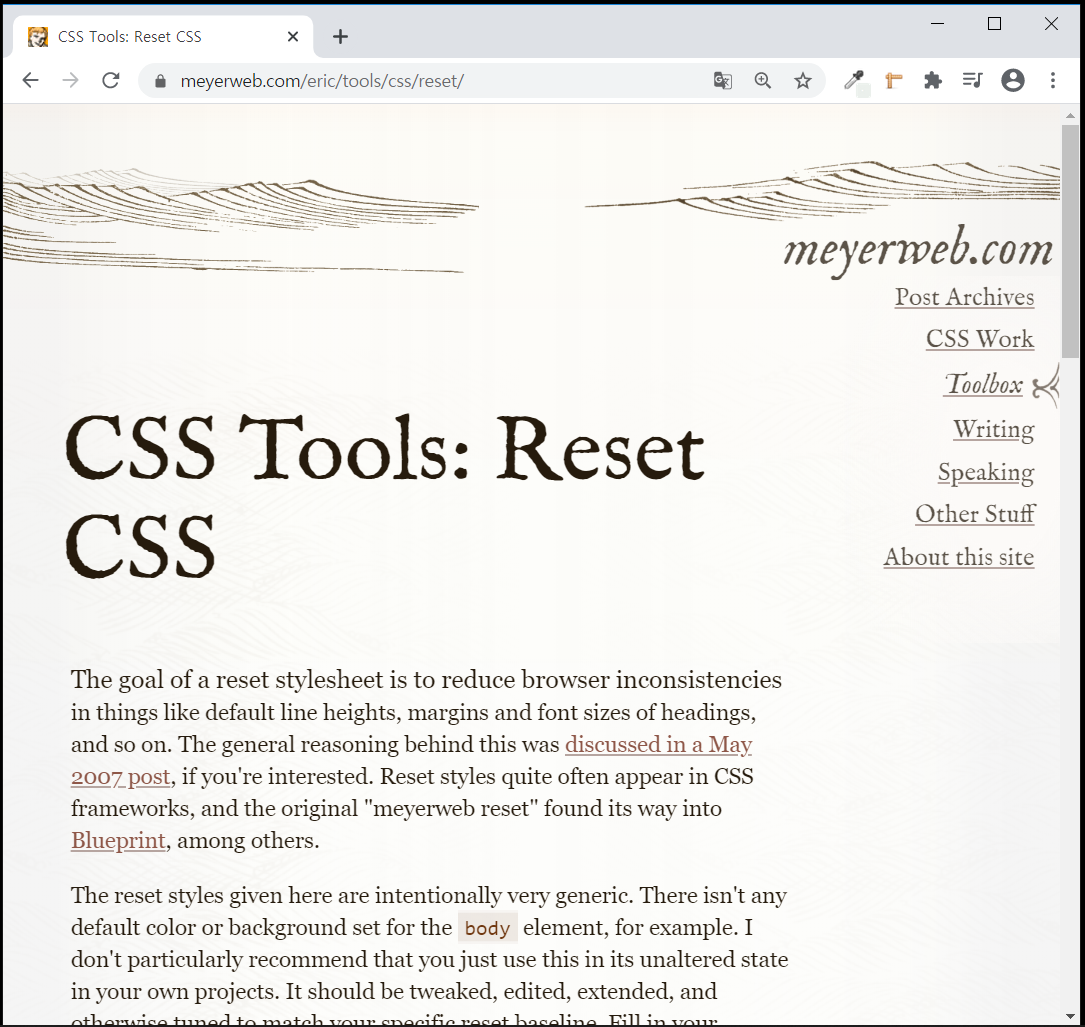Screen dimensions: 1085x1027
Task: Open Chrome's three-dot menu
Action: tap(1052, 80)
